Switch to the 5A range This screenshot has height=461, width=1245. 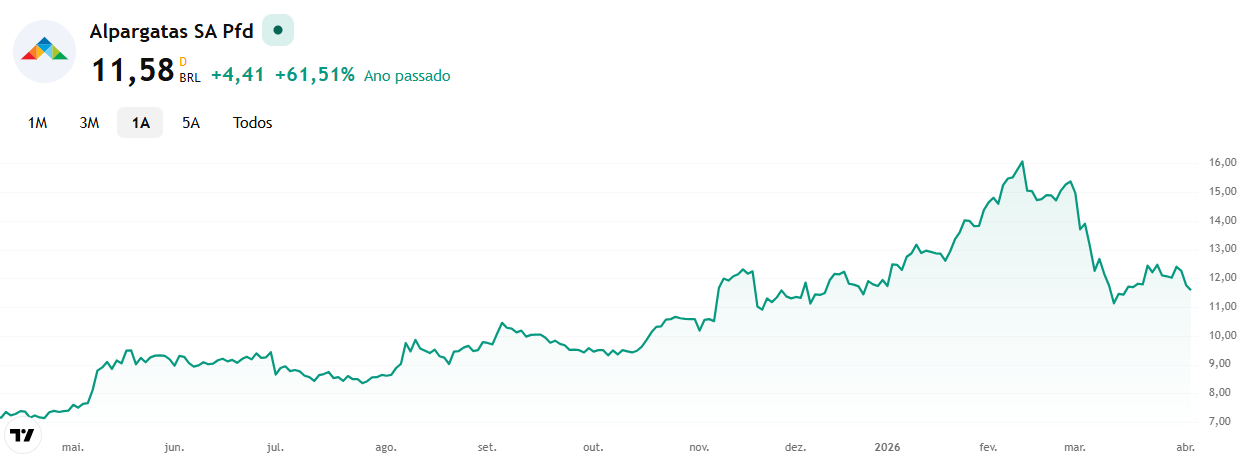[x=191, y=123]
